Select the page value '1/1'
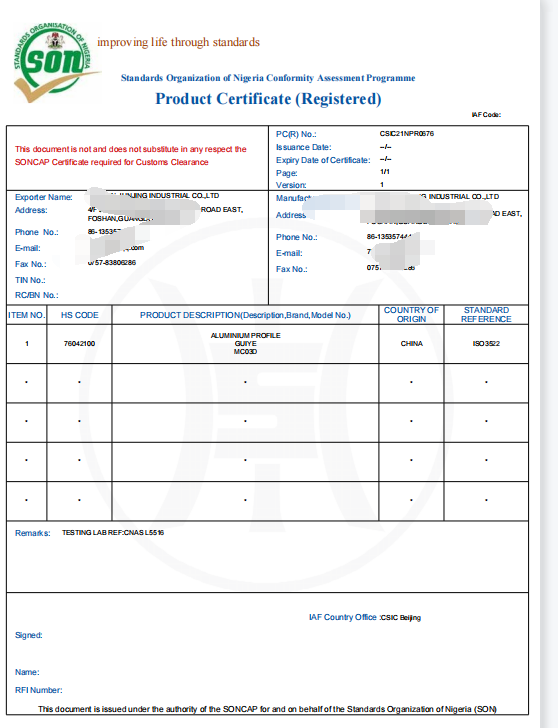Image resolution: width=558 pixels, height=728 pixels. tap(384, 172)
